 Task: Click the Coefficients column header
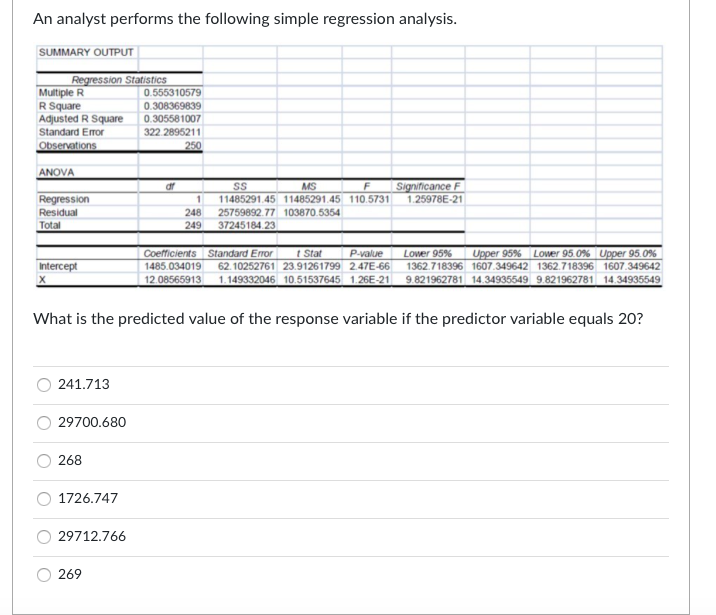coord(170,253)
